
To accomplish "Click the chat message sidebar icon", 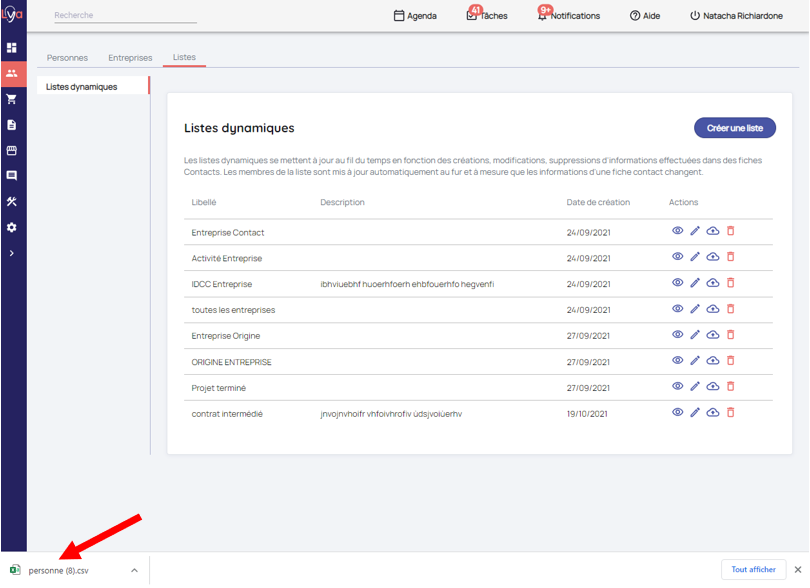I will [12, 176].
